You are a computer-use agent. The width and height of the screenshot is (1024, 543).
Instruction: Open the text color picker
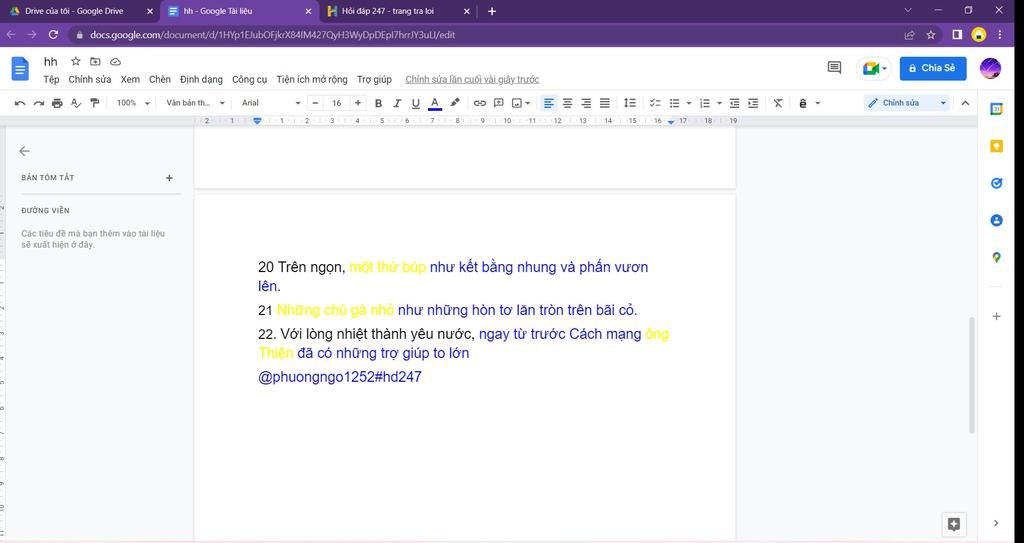(x=434, y=103)
